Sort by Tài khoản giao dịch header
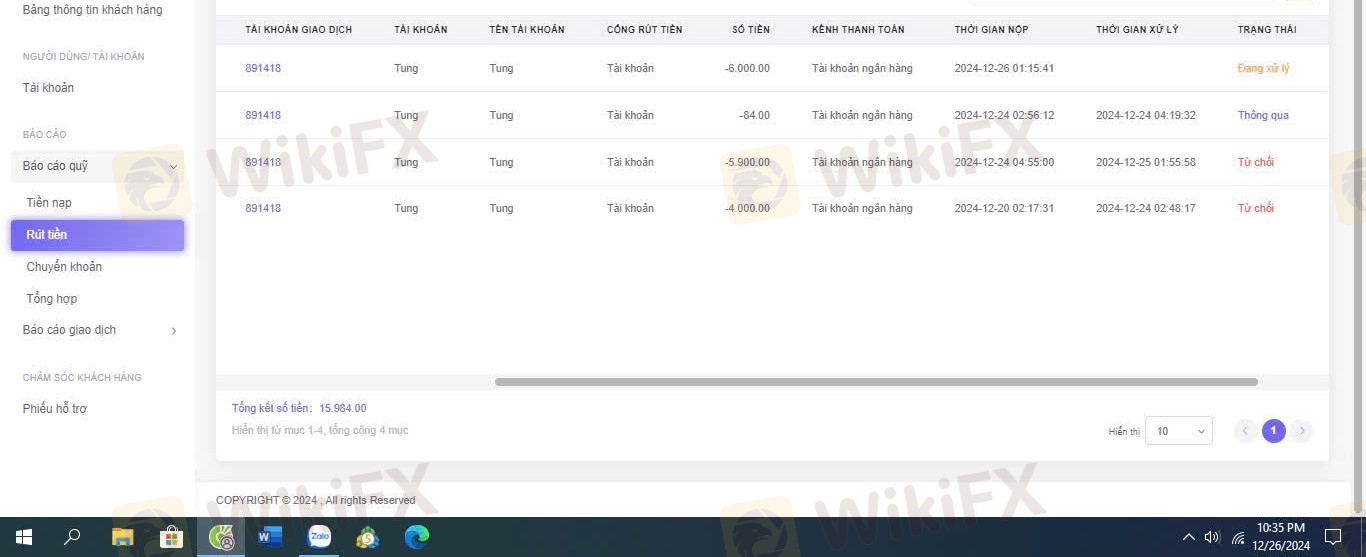 [298, 30]
